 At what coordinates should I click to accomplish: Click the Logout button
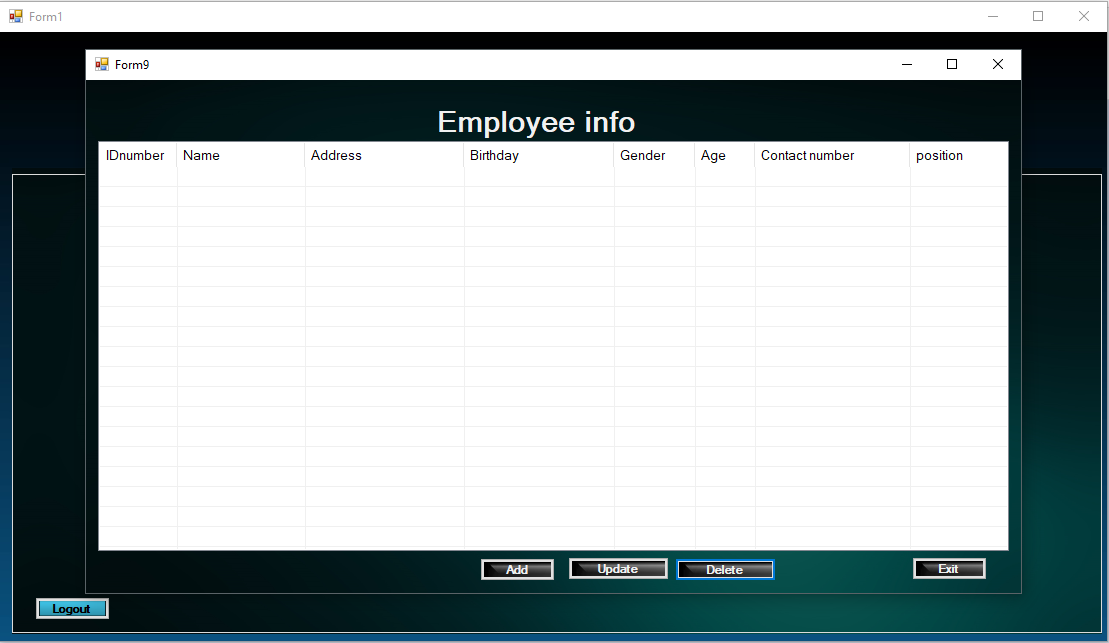72,609
